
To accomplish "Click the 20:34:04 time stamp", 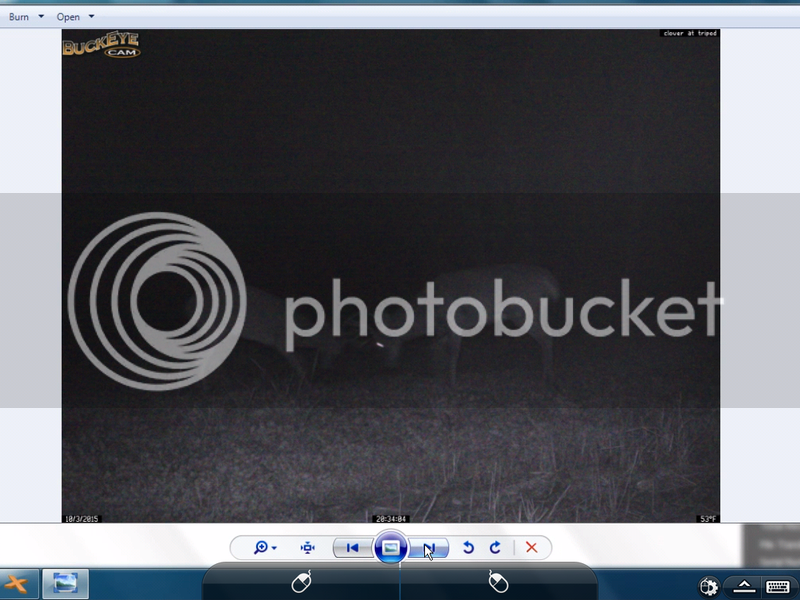I will click(391, 519).
